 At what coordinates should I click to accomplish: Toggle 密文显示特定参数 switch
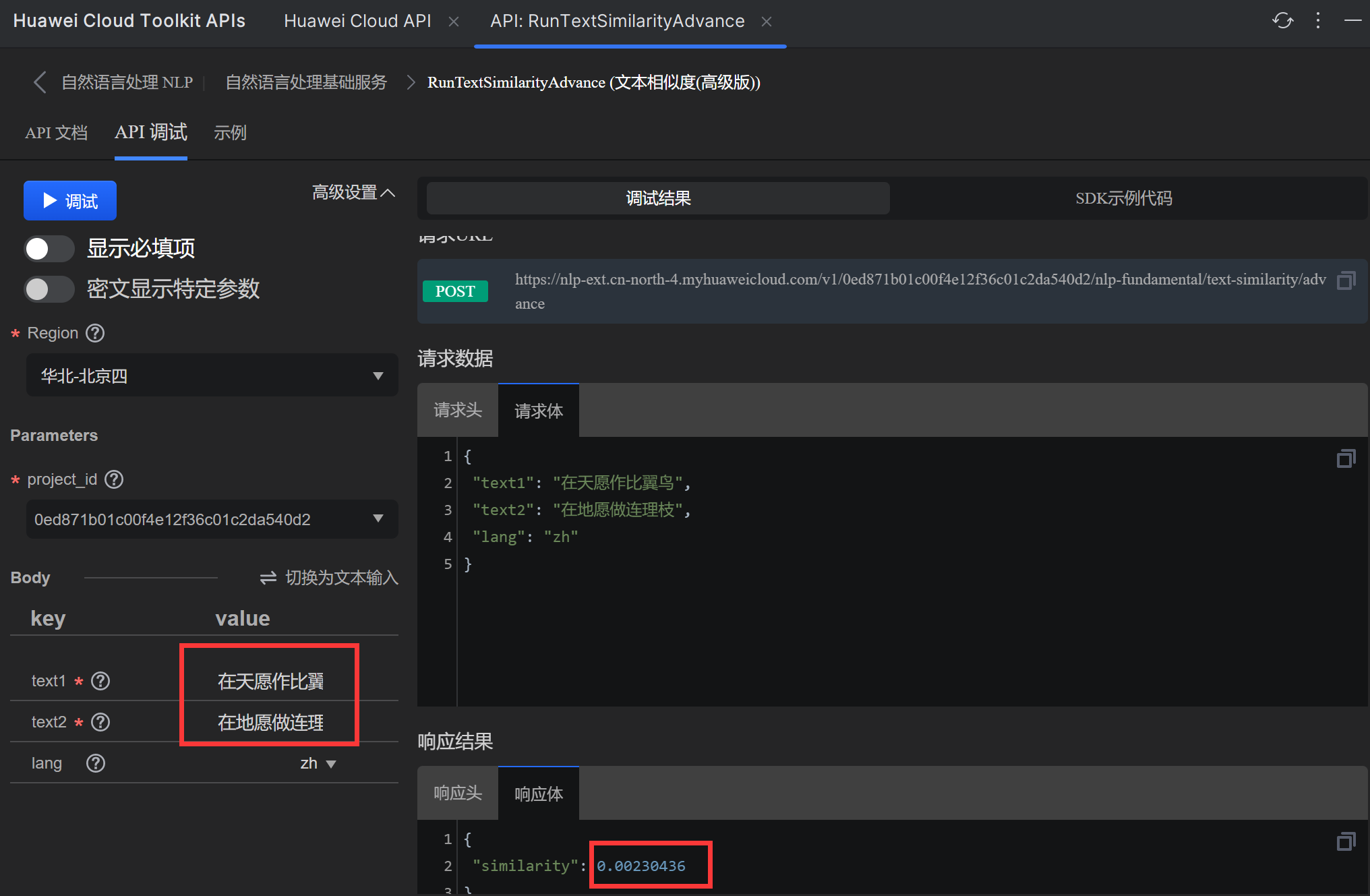coord(49,289)
